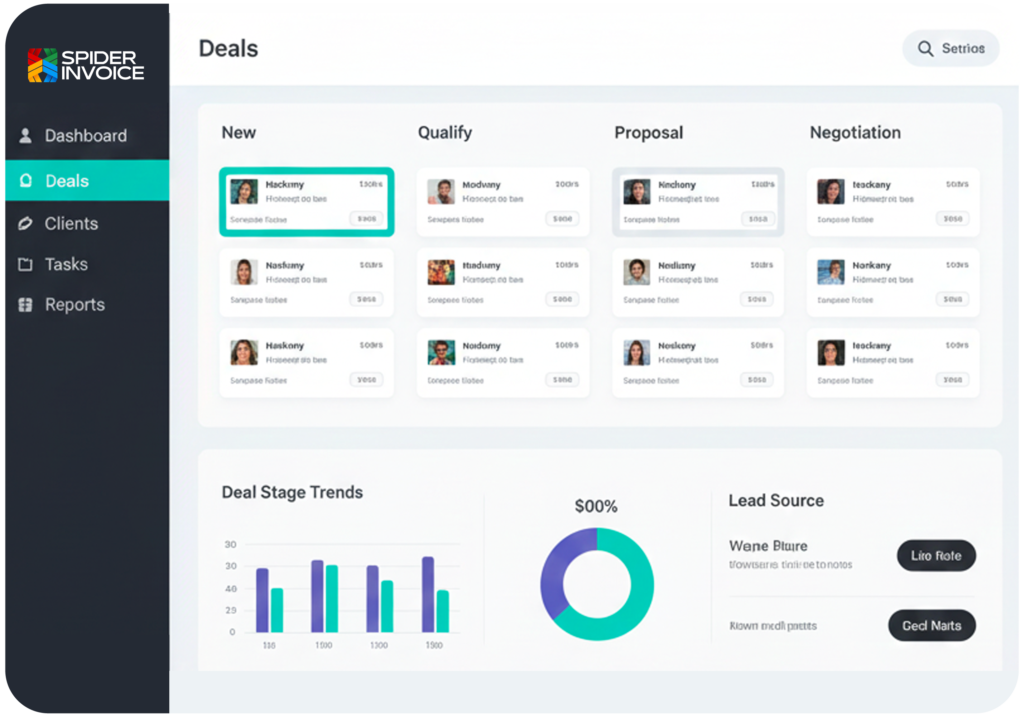
Task: Click the Reports grid icon in sidebar
Action: pos(26,305)
